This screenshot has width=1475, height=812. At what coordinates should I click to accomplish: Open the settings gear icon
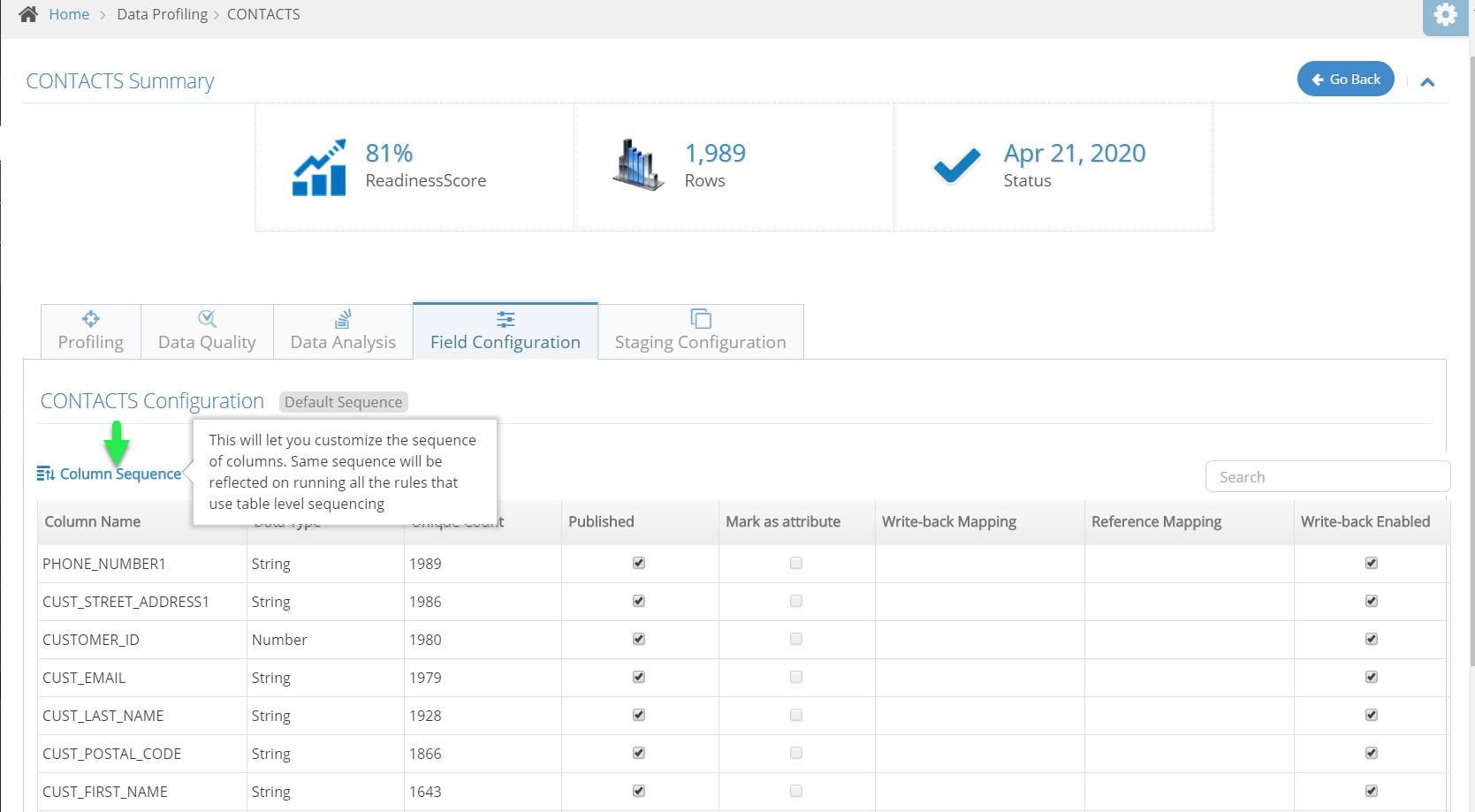[x=1446, y=15]
